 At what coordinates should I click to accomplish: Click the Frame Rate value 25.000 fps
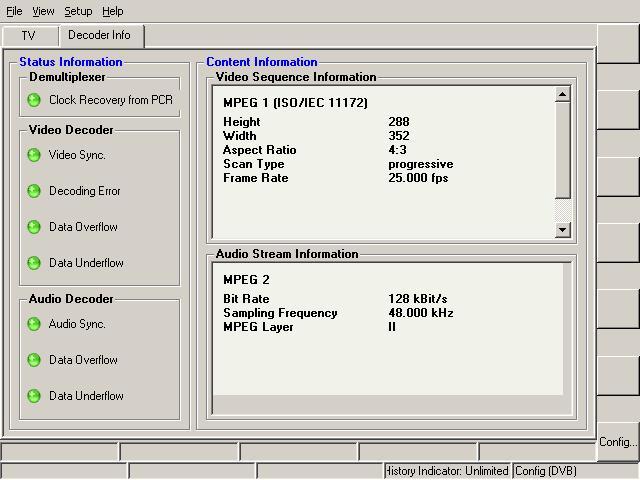tap(418, 178)
